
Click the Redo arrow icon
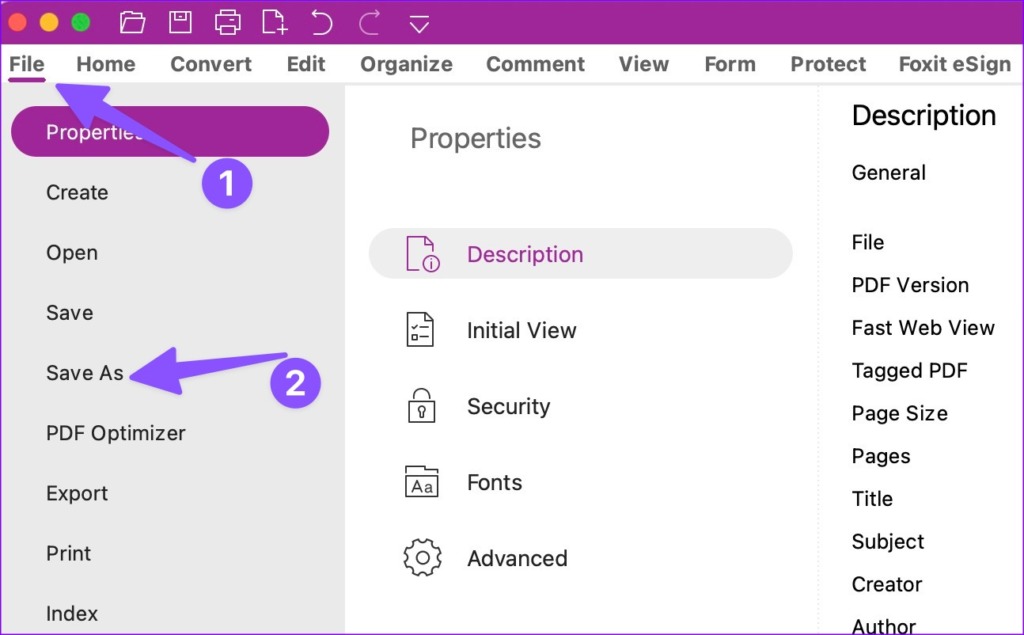[x=369, y=22]
